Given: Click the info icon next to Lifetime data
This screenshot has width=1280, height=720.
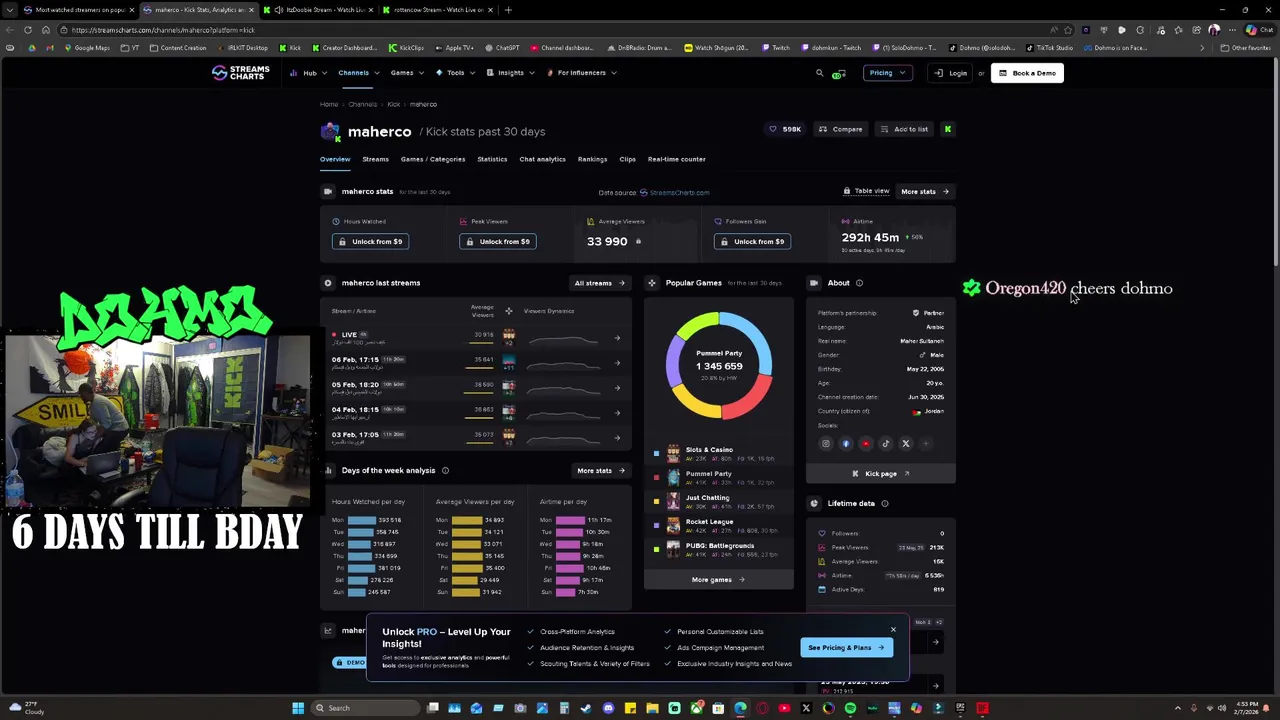Looking at the screenshot, I should point(885,504).
